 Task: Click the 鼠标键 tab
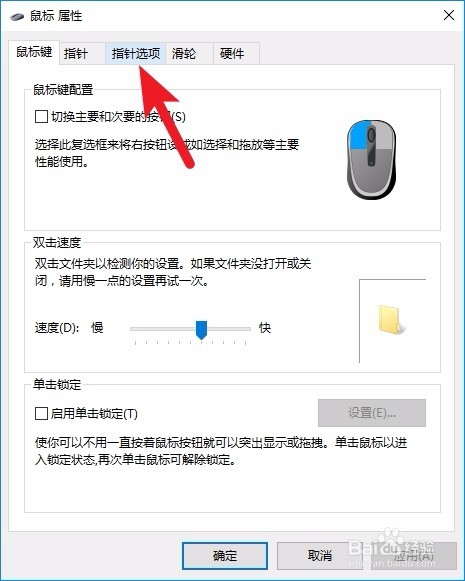[x=34, y=52]
